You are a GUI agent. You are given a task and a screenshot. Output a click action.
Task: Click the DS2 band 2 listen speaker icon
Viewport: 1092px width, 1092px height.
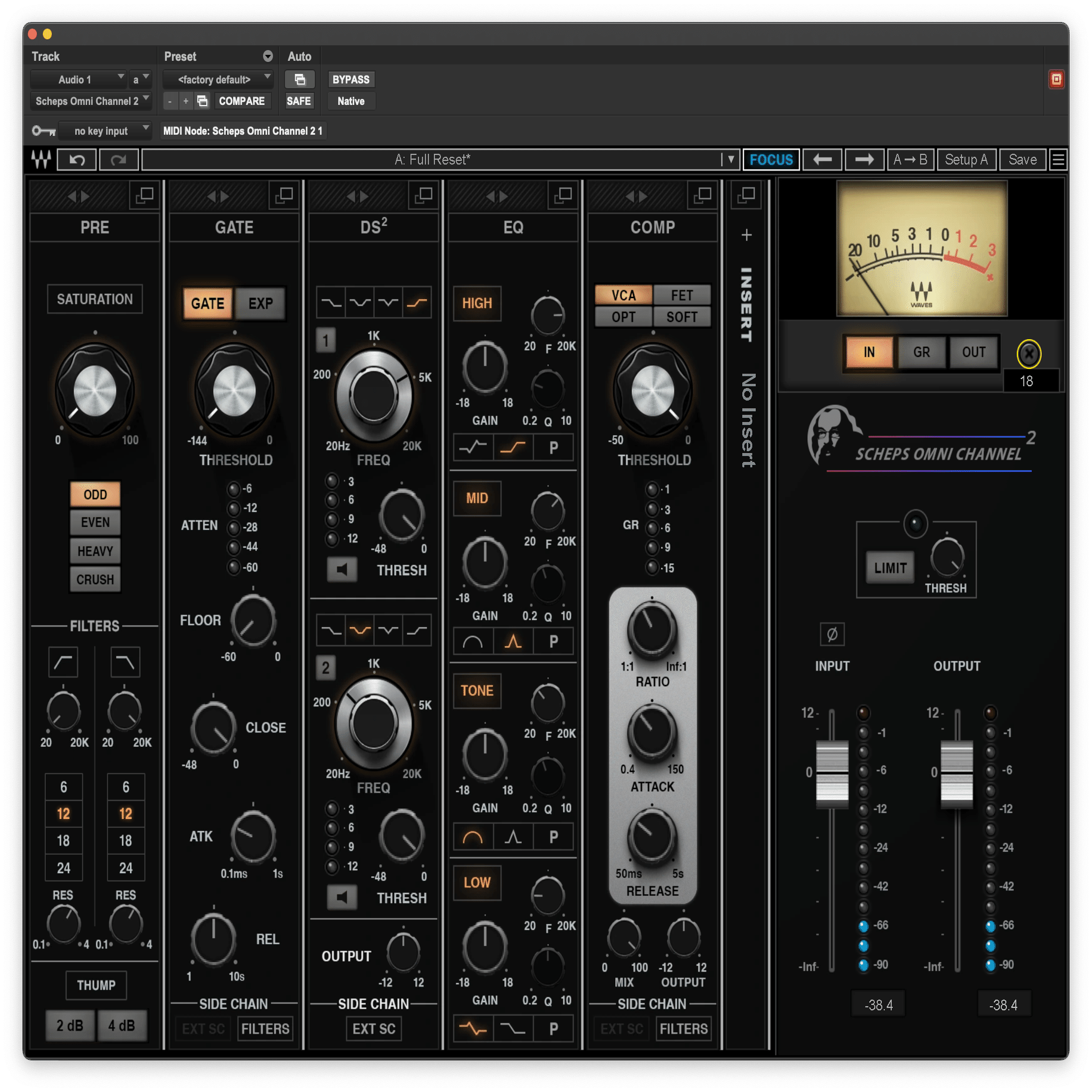[x=342, y=897]
